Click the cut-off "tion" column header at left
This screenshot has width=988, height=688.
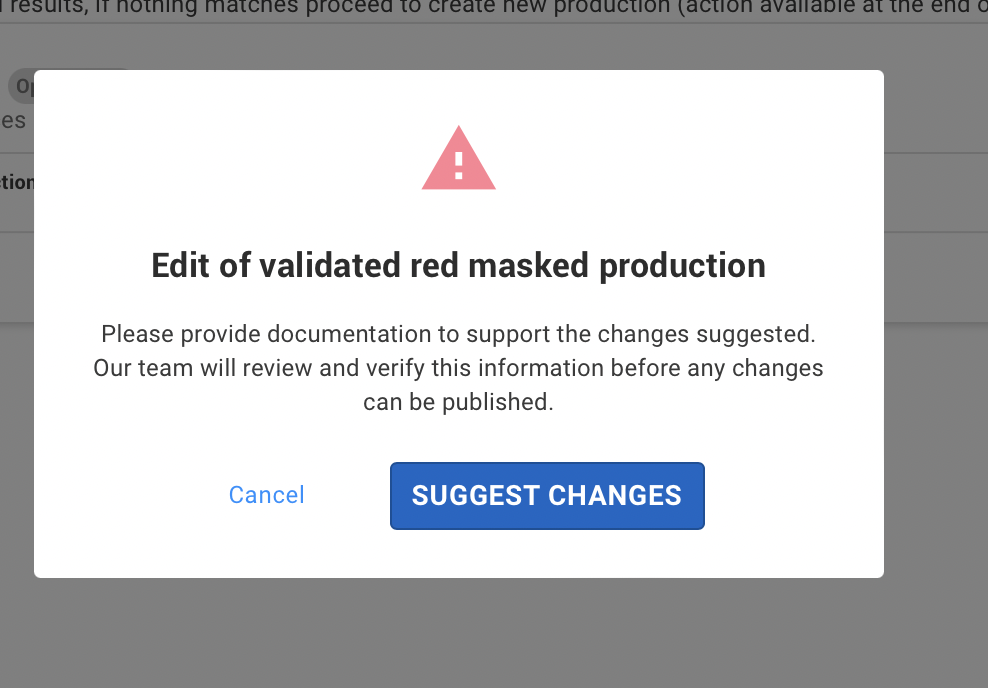click(x=17, y=183)
